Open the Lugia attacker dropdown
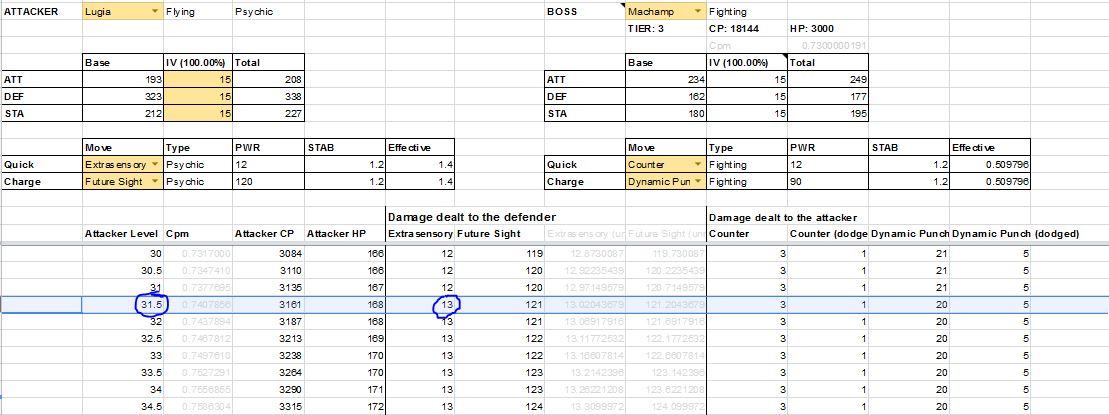 coord(153,11)
